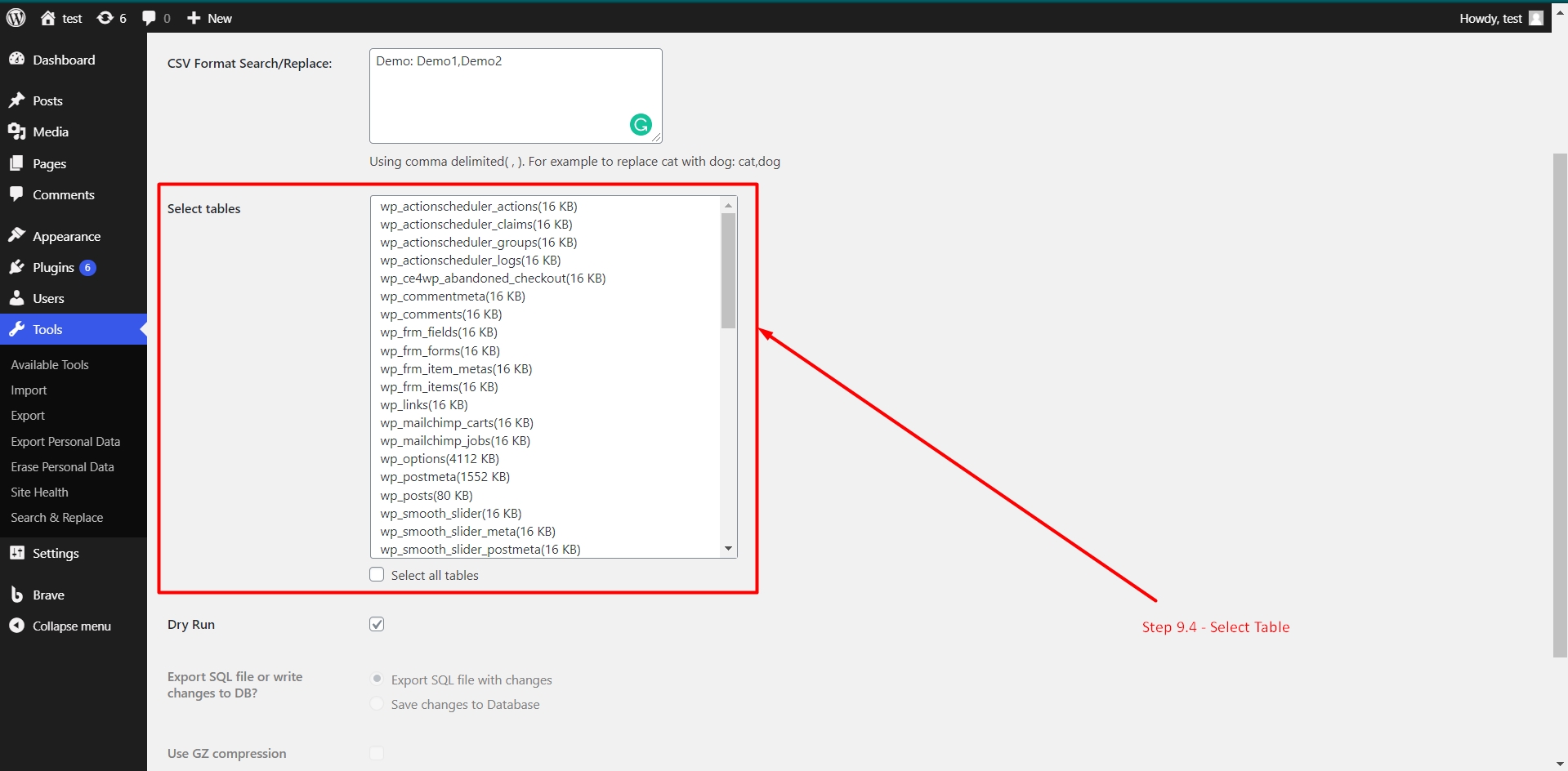Click the plus New content icon
1568x771 pixels.
(x=194, y=18)
